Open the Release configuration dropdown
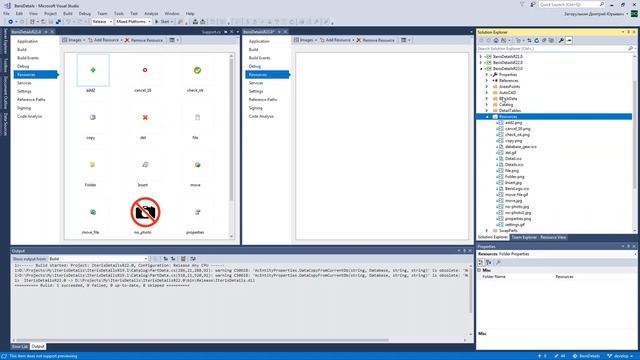Image resolution: width=640 pixels, height=360 pixels. [x=102, y=22]
